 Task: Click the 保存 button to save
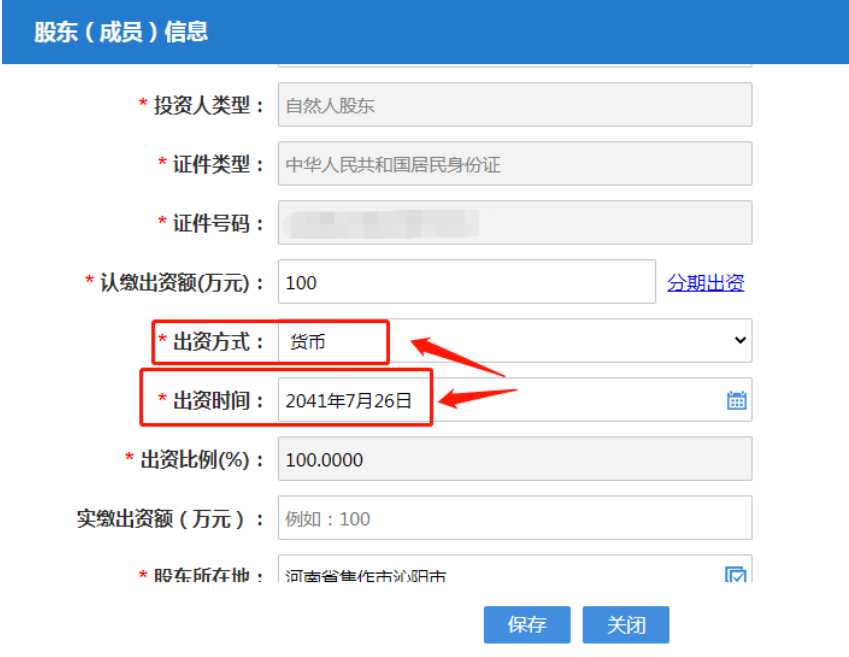(x=526, y=624)
